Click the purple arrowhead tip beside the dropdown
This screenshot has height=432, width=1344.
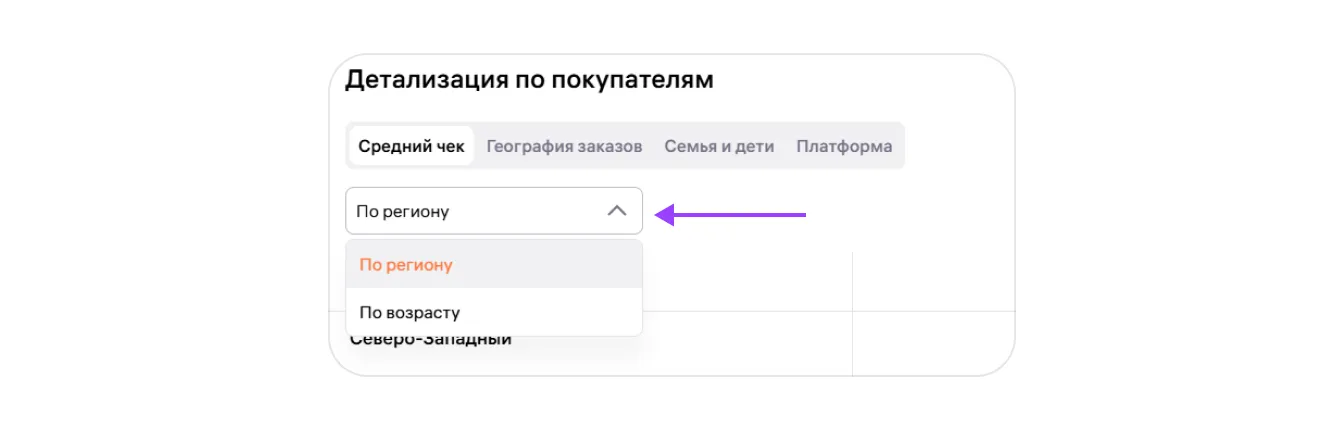662,214
